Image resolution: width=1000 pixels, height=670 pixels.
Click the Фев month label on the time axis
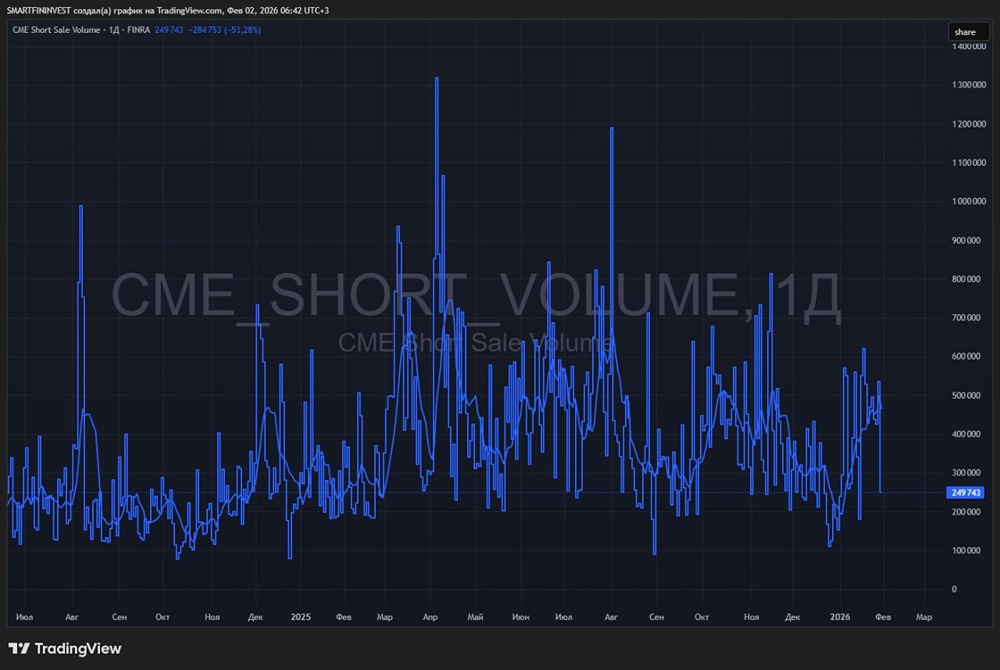tap(883, 617)
